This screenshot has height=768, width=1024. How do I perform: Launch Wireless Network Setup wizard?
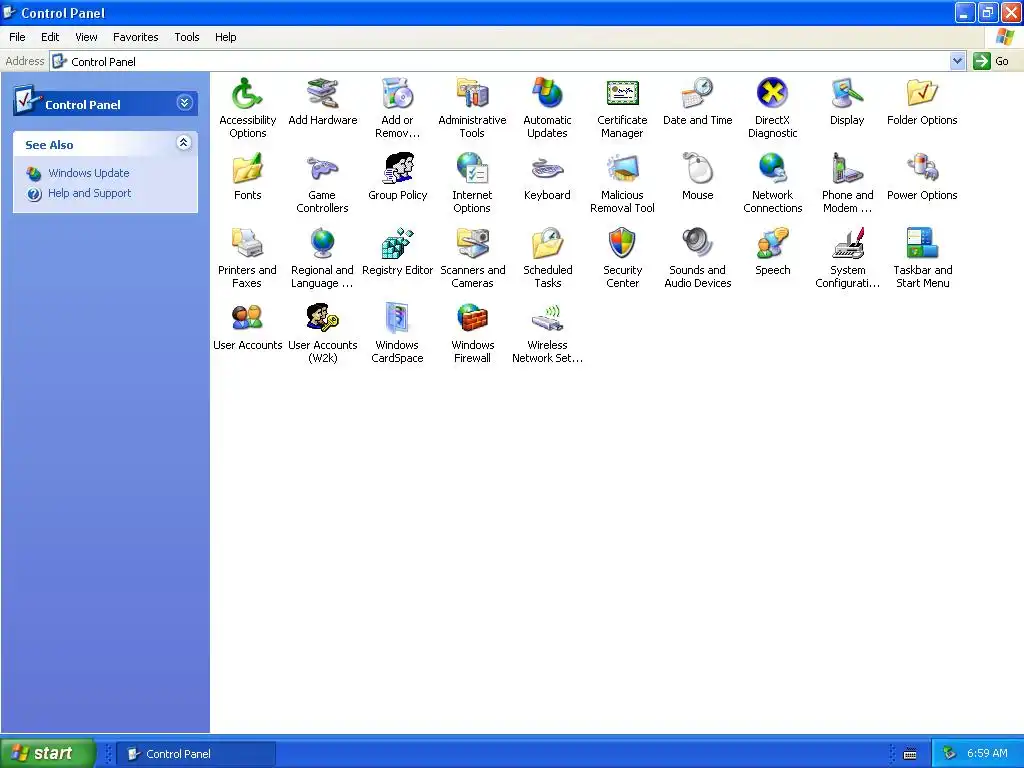547,333
